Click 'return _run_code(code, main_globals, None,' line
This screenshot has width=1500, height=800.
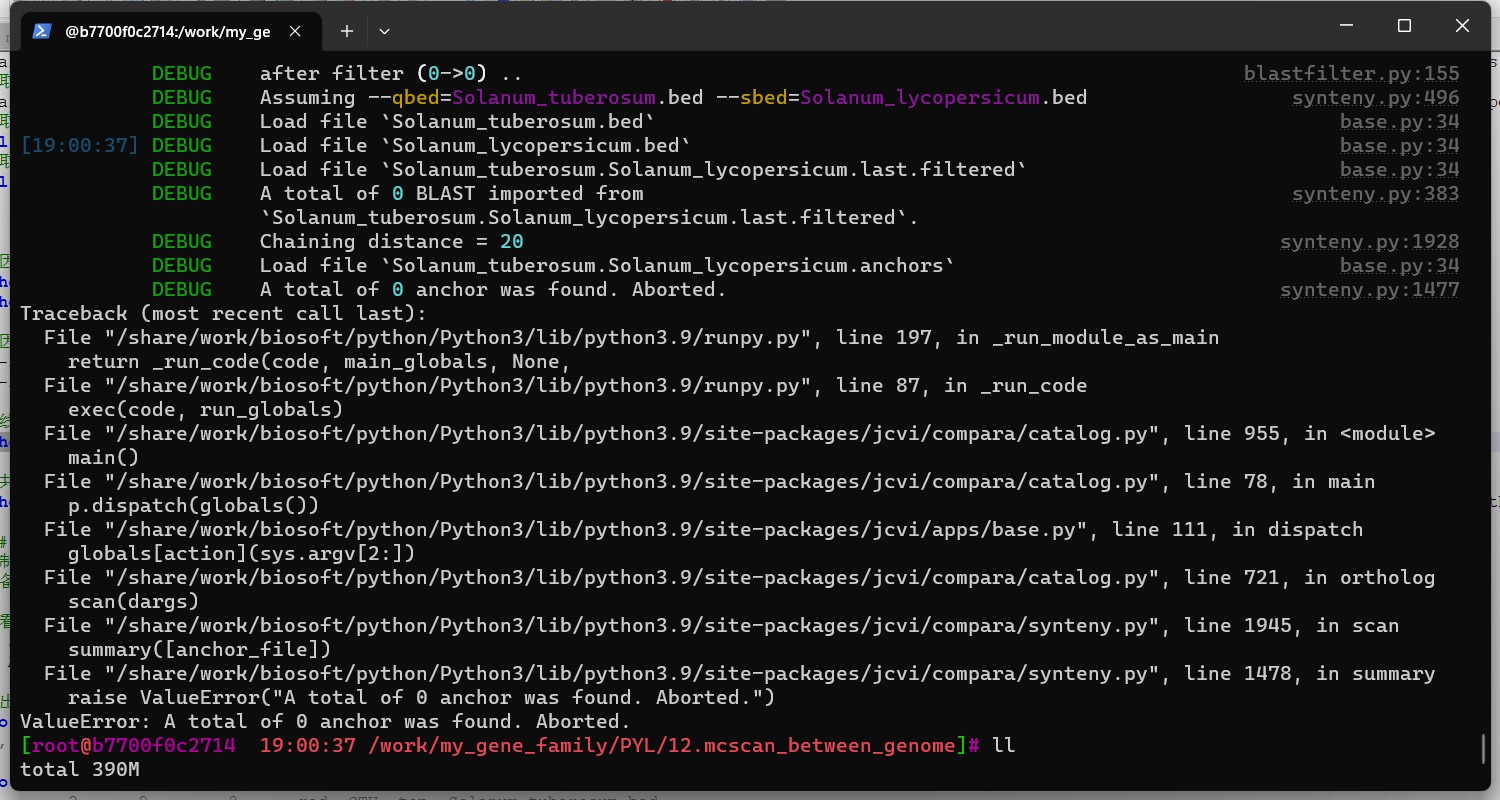[x=319, y=361]
